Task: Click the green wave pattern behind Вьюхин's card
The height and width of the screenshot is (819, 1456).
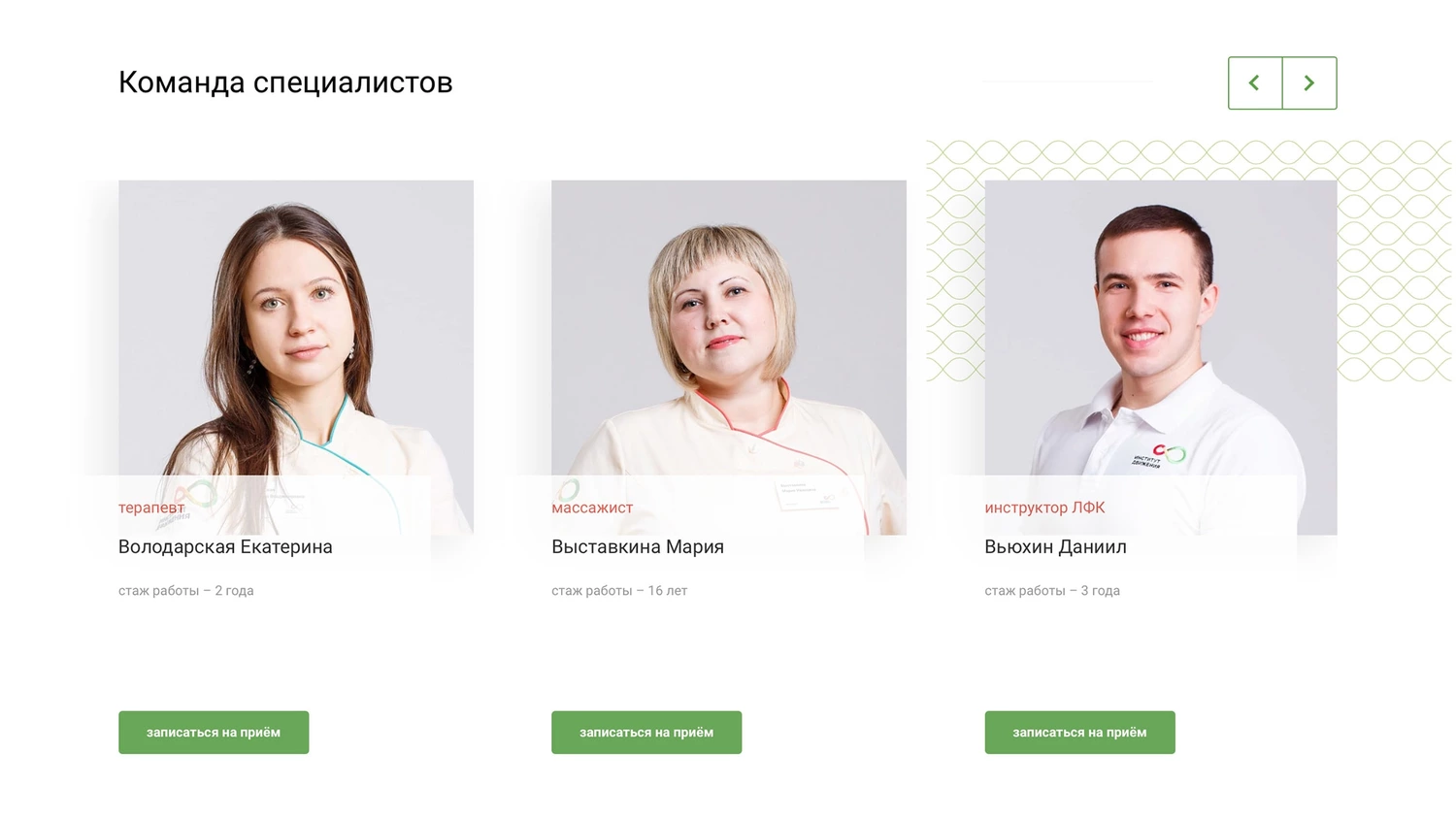Action: point(1394,260)
